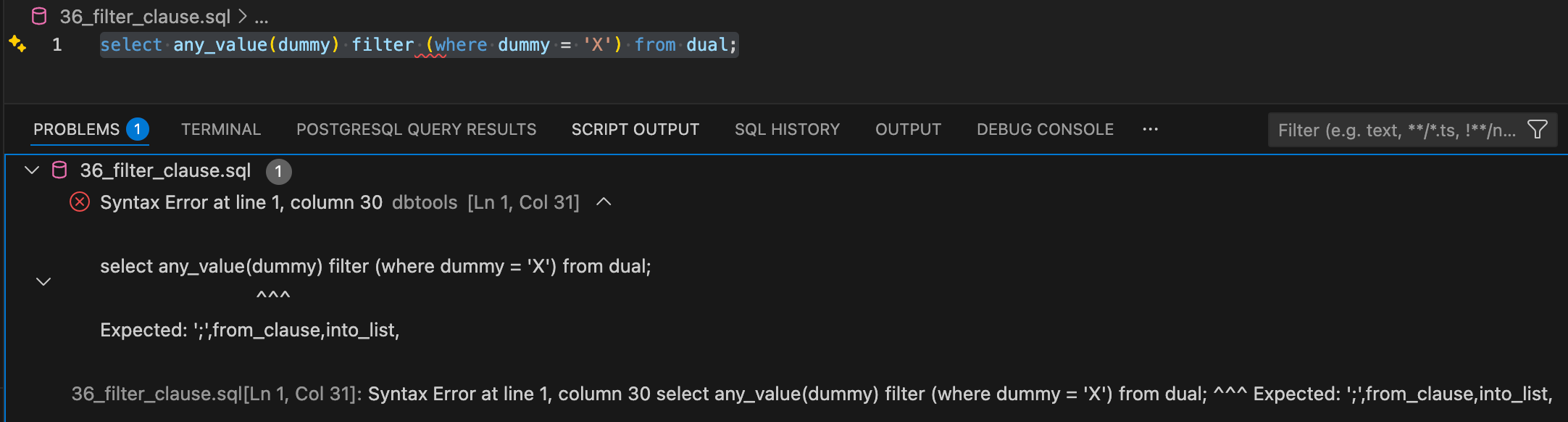Click the database file icon in breadcrumb
The height and width of the screenshot is (422, 1568).
pos(40,16)
